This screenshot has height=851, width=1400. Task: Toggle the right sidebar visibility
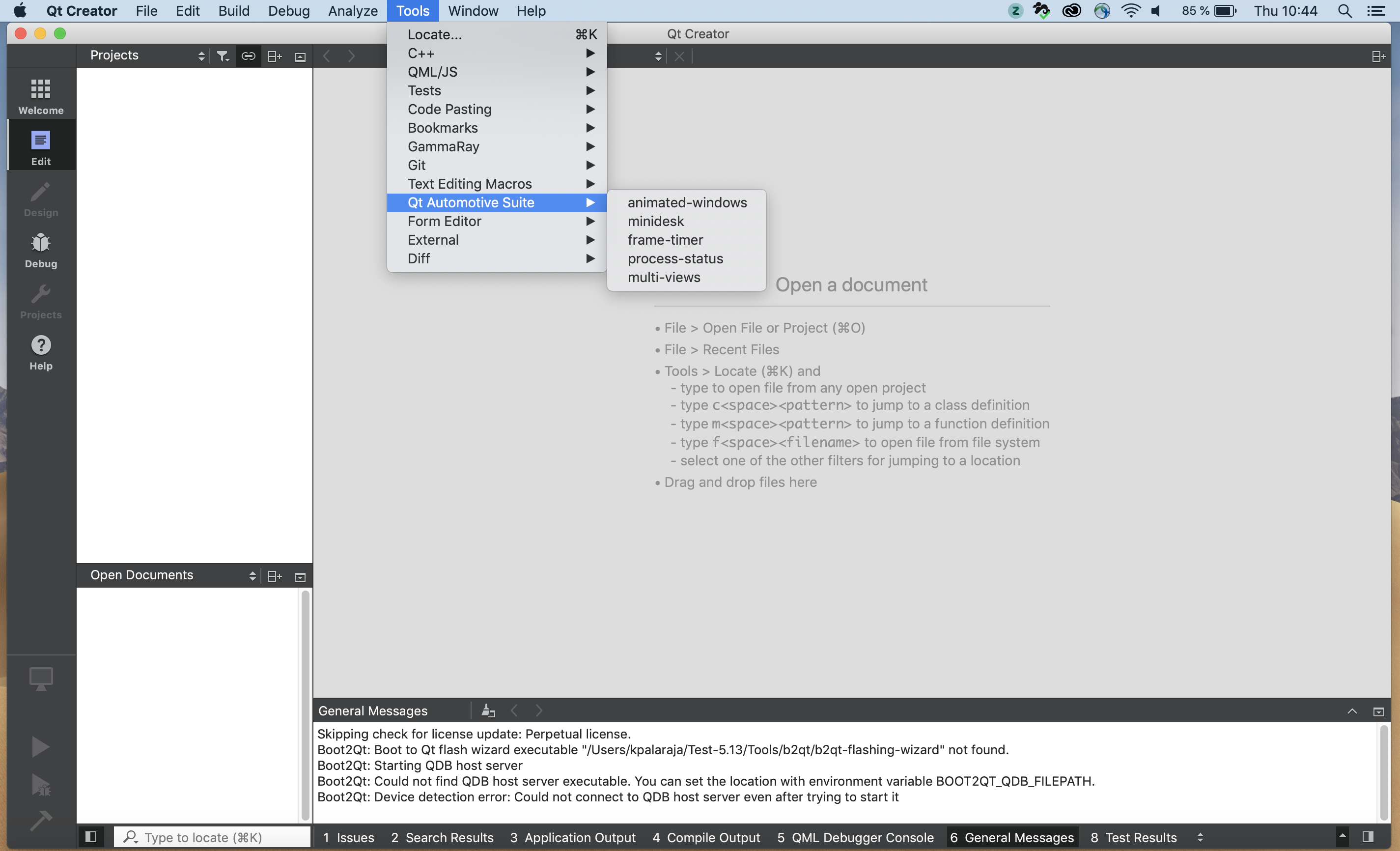tap(1368, 837)
